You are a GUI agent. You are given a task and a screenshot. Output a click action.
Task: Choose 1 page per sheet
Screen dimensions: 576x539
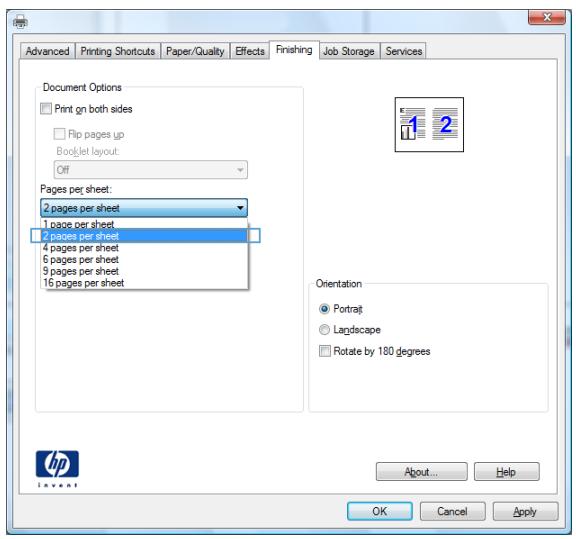point(144,224)
